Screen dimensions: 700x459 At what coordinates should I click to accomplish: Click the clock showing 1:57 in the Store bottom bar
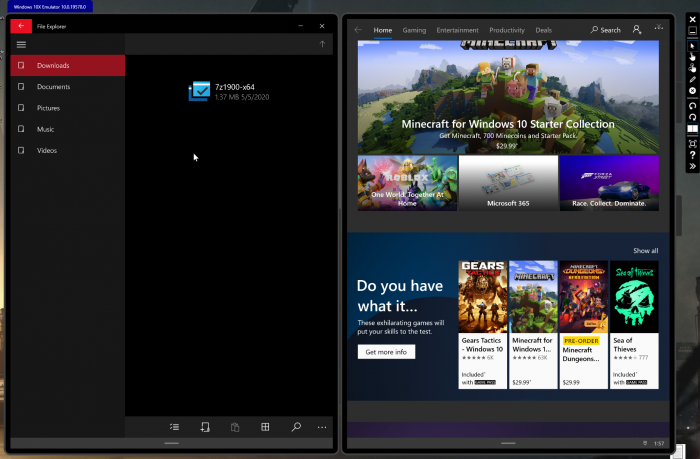click(x=659, y=443)
